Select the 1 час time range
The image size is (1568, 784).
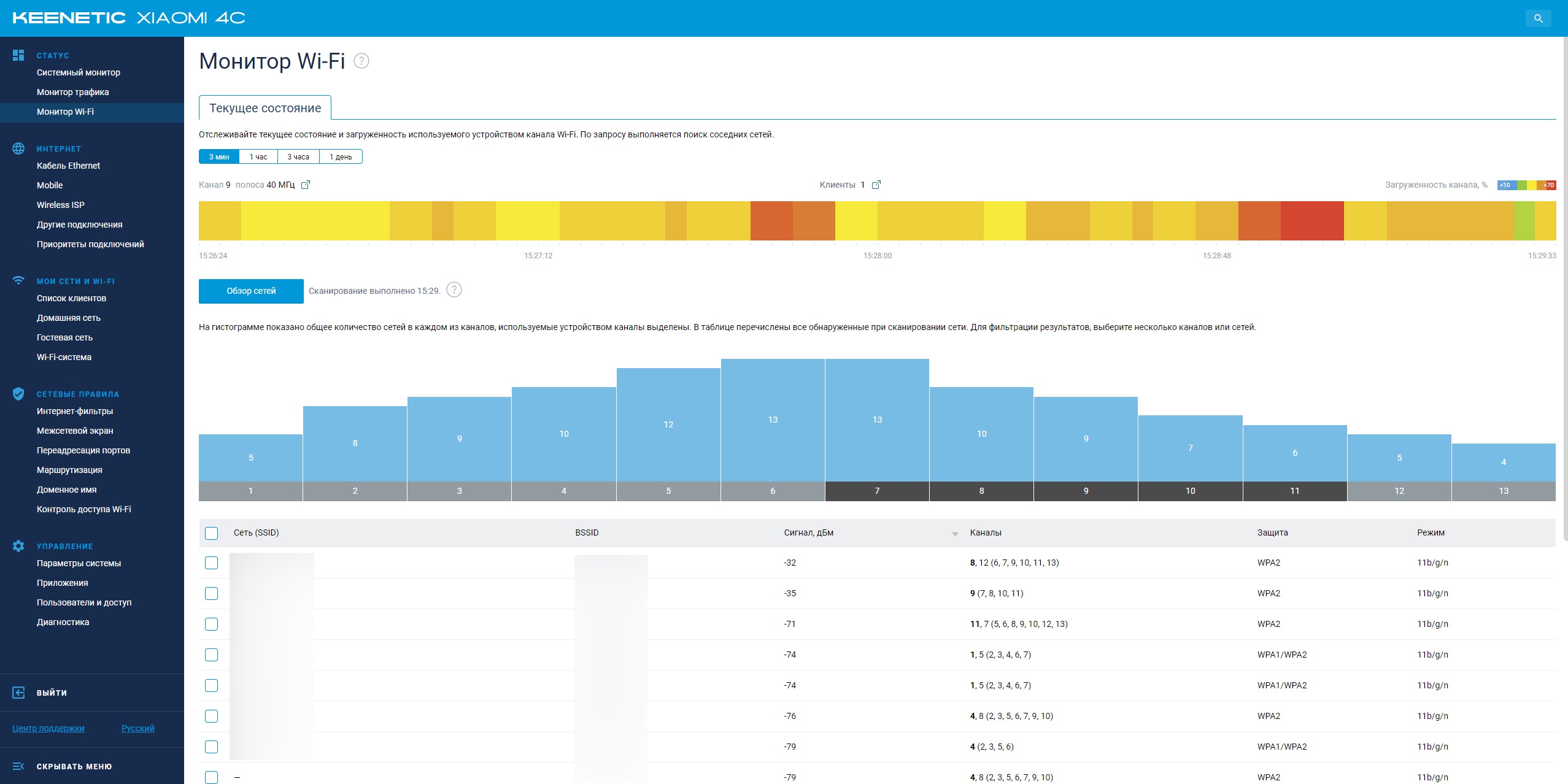(258, 157)
